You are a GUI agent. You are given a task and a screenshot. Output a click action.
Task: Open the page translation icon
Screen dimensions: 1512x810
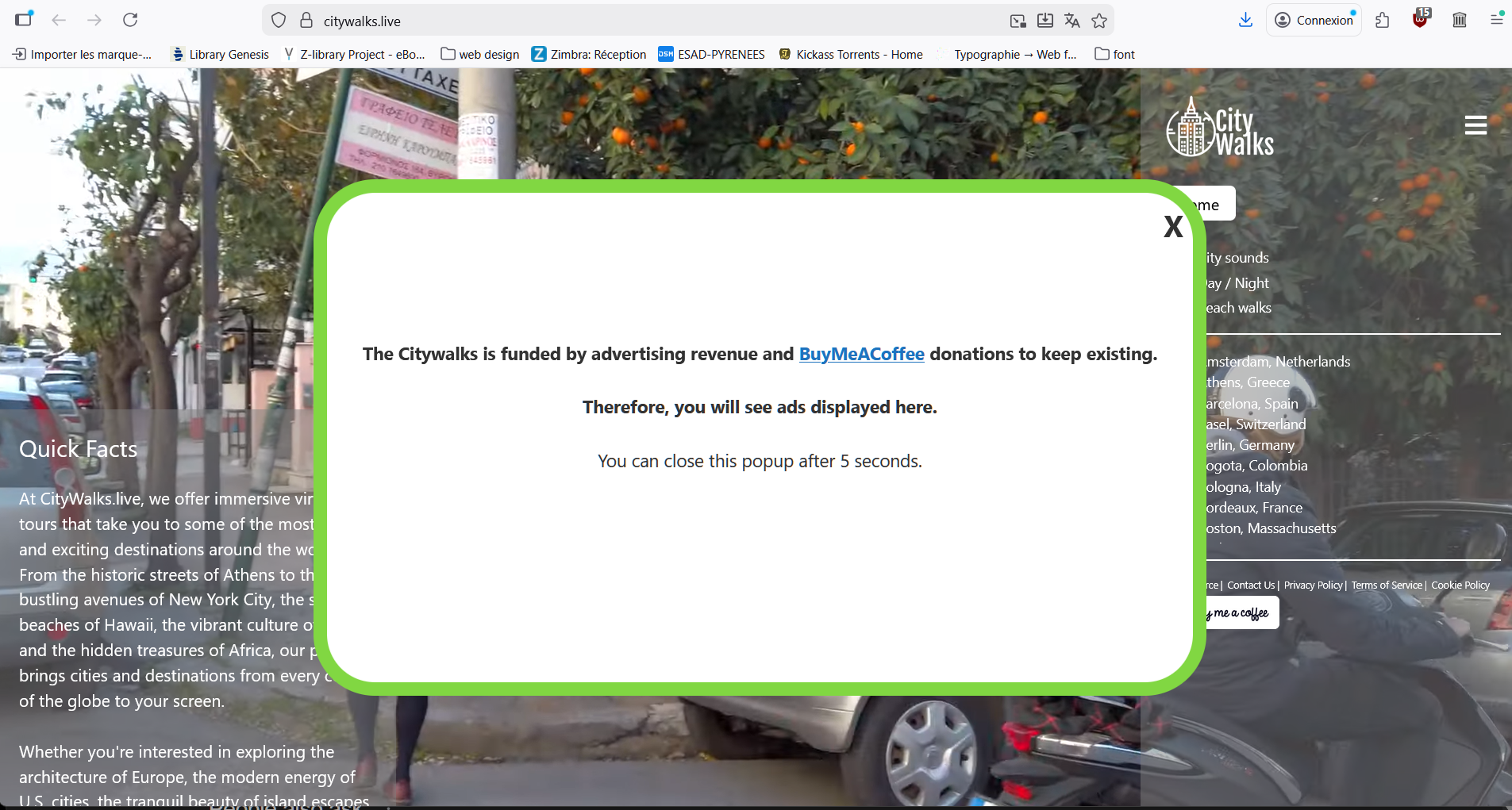click(1072, 21)
